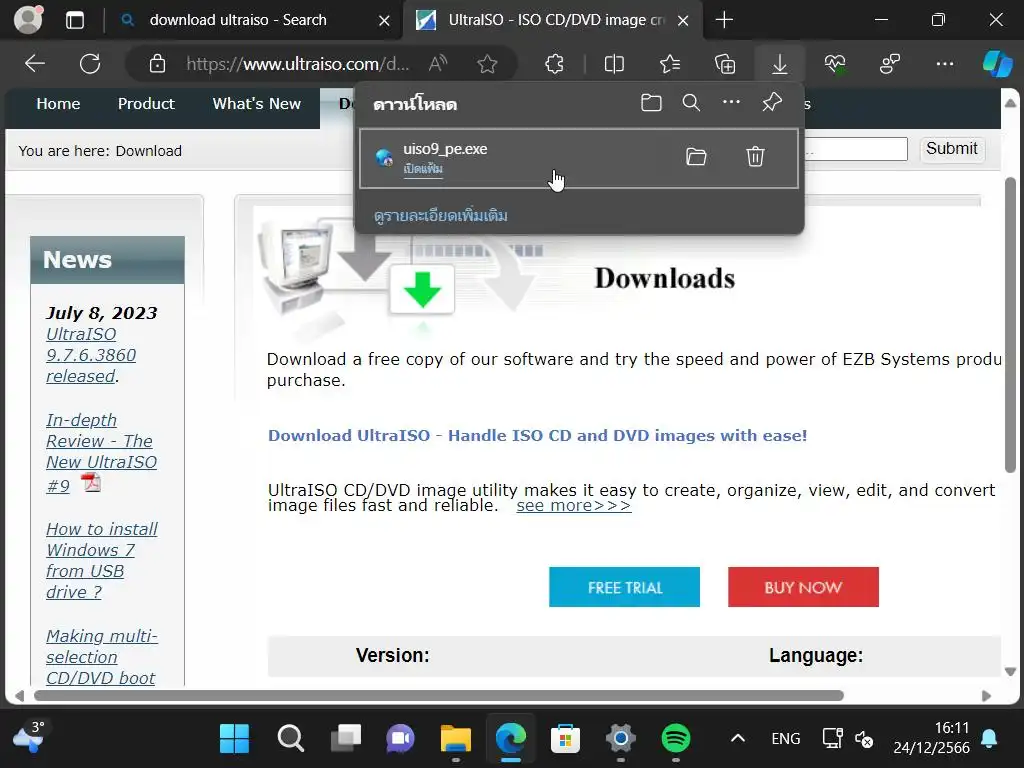Click the BUY NOW button
Image resolution: width=1024 pixels, height=768 pixels.
click(x=803, y=587)
